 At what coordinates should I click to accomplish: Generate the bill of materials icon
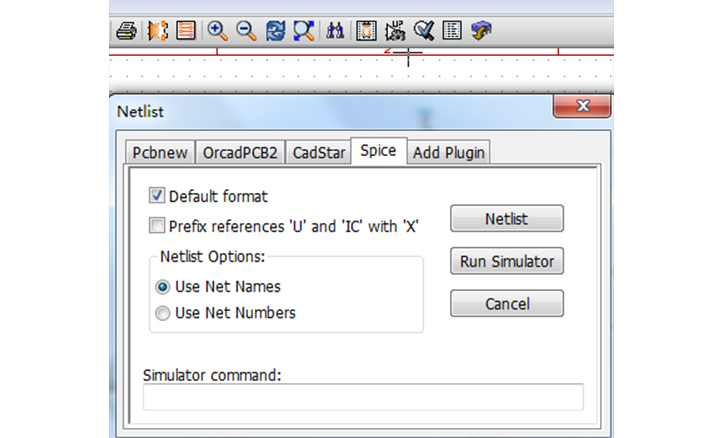[452, 31]
